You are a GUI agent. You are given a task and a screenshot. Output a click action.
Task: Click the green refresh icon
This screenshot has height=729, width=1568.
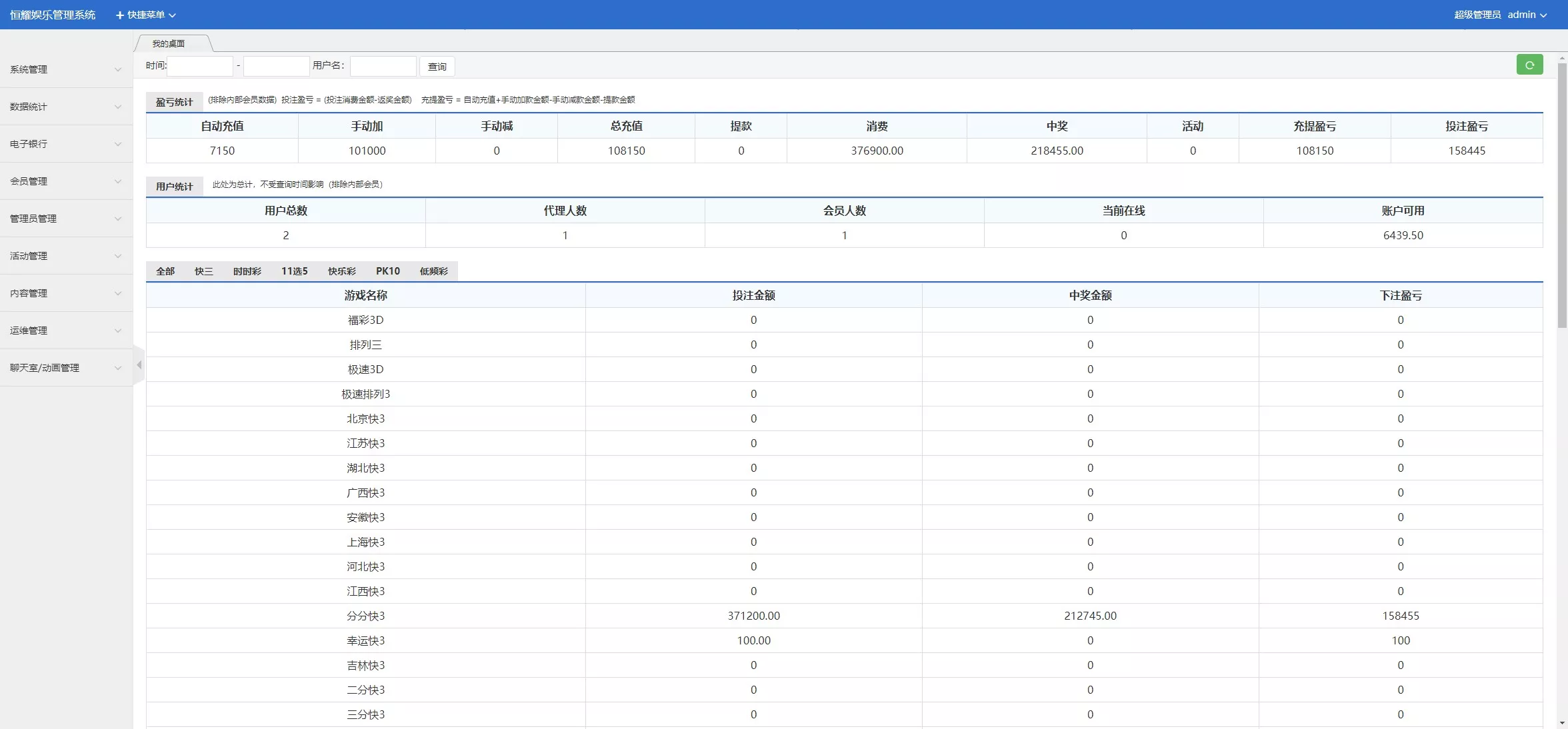pyautogui.click(x=1529, y=65)
